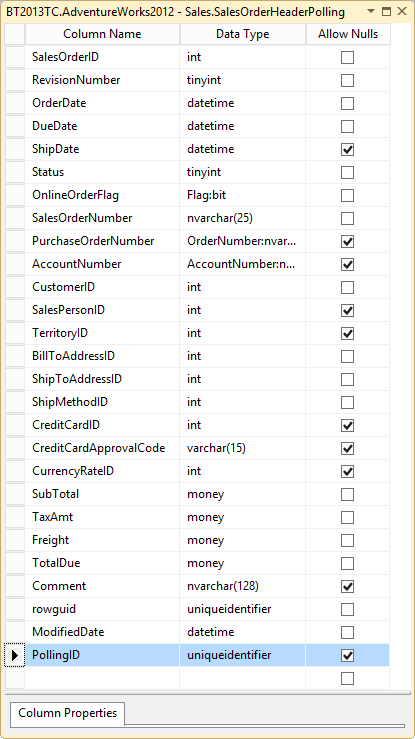Click the PurchaseOrderNumber column name cell
The height and width of the screenshot is (739, 415).
102,241
